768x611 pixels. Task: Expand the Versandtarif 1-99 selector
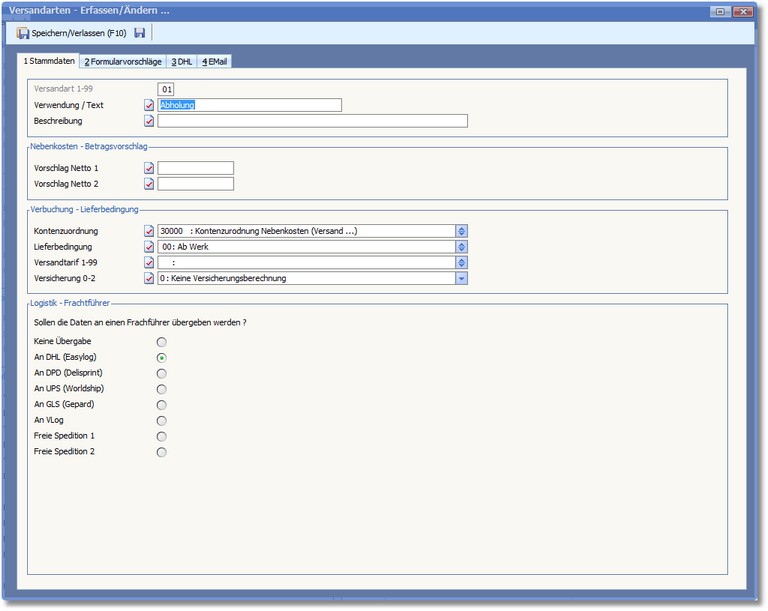coord(461,263)
